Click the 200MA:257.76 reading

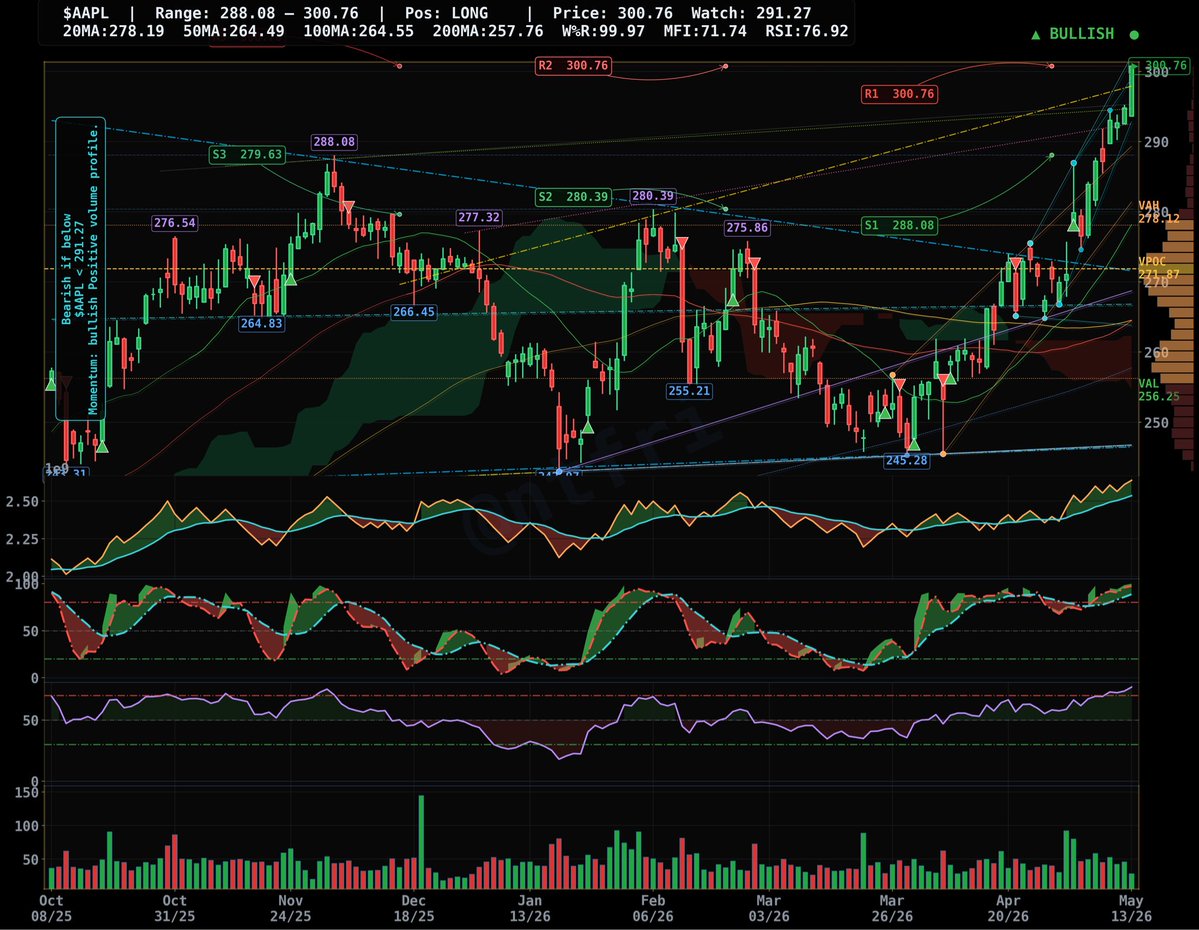click(488, 31)
